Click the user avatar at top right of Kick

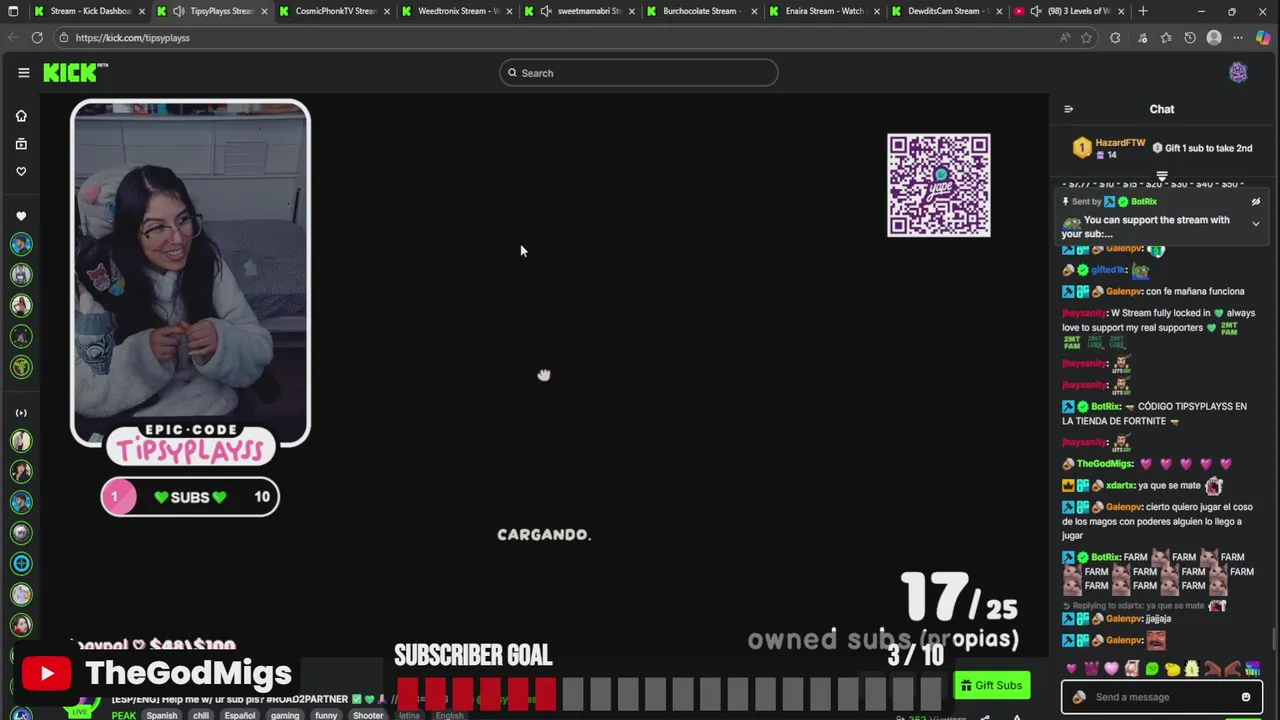coord(1238,72)
